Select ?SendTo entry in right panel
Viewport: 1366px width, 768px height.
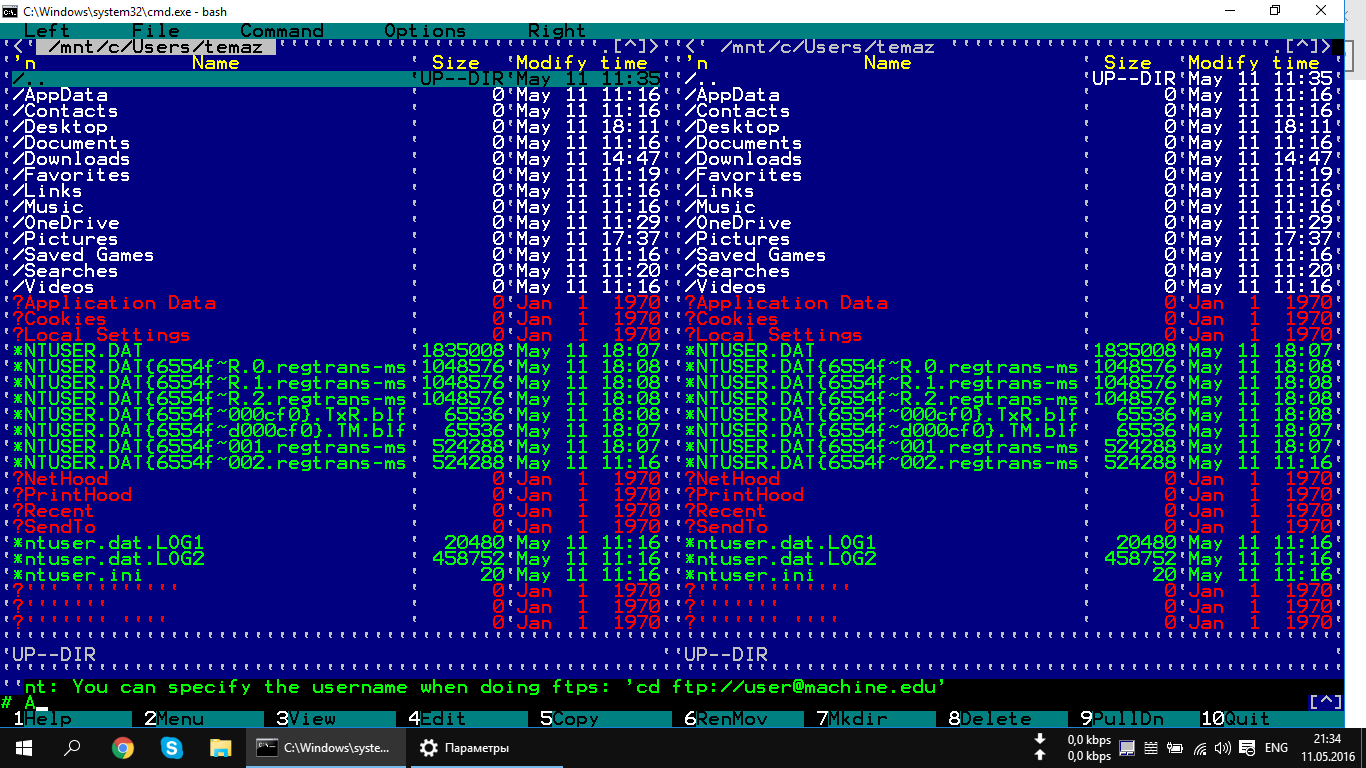pos(1008,527)
